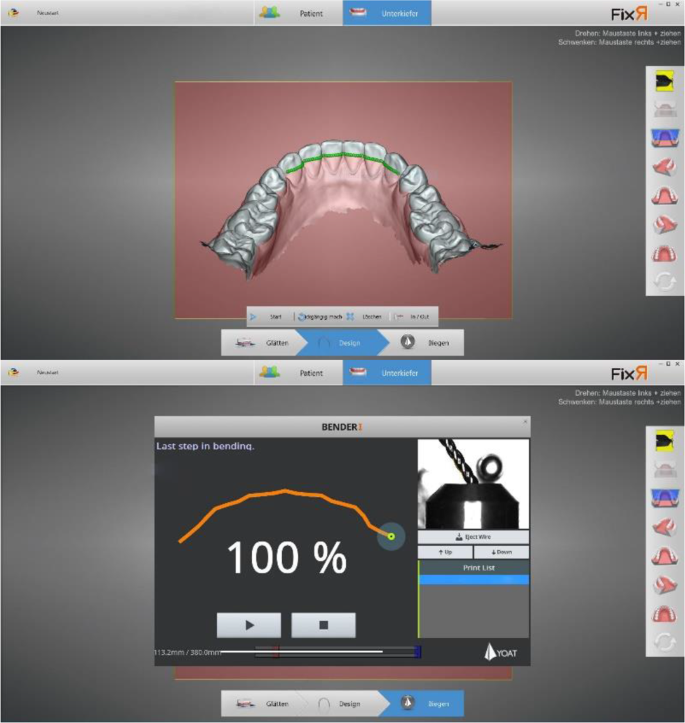Click the YOAT logo in Bender dialog

pyautogui.click(x=501, y=652)
